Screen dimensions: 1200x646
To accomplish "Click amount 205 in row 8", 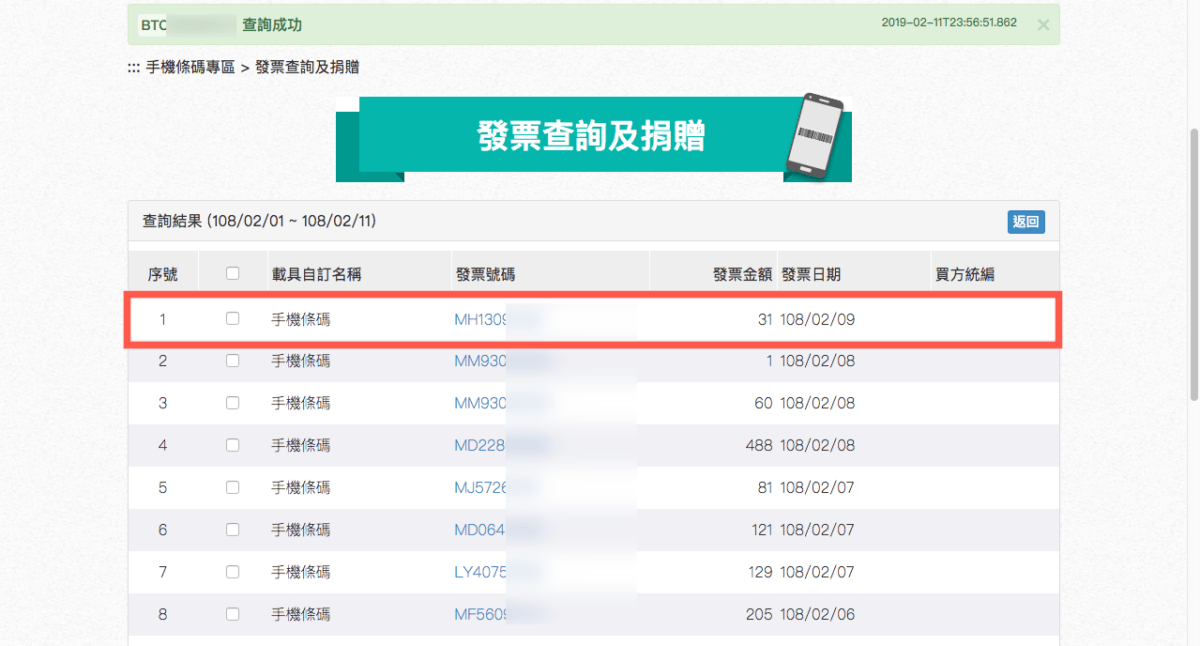I will click(x=759, y=614).
